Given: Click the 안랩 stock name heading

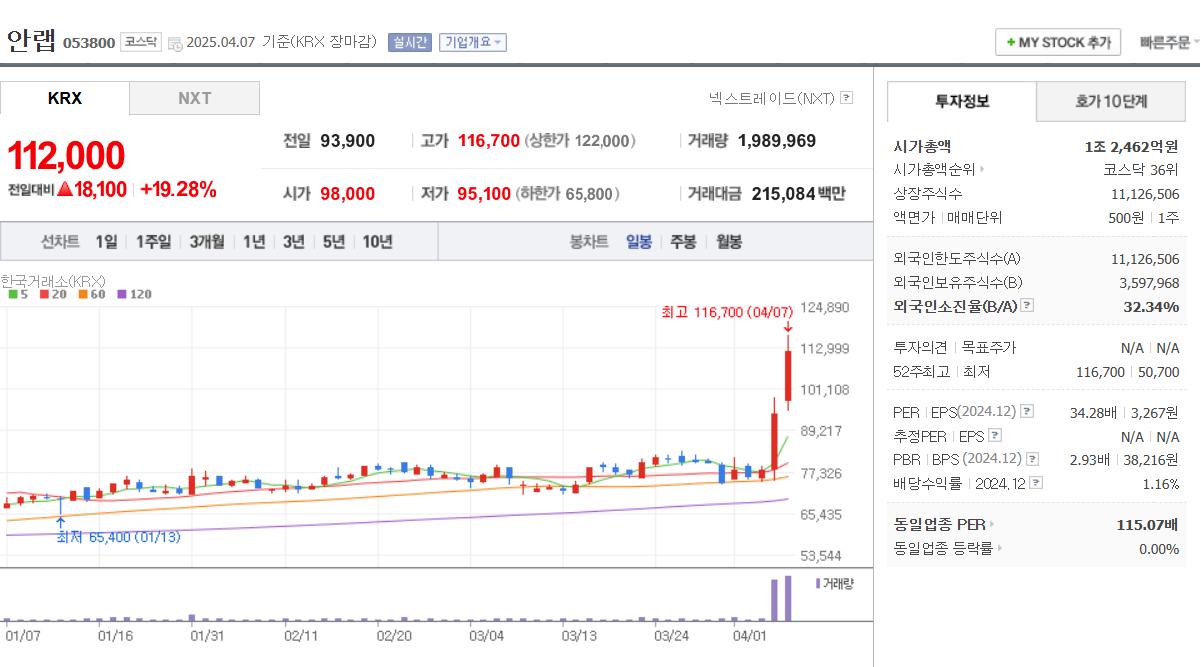Looking at the screenshot, I should pos(31,40).
